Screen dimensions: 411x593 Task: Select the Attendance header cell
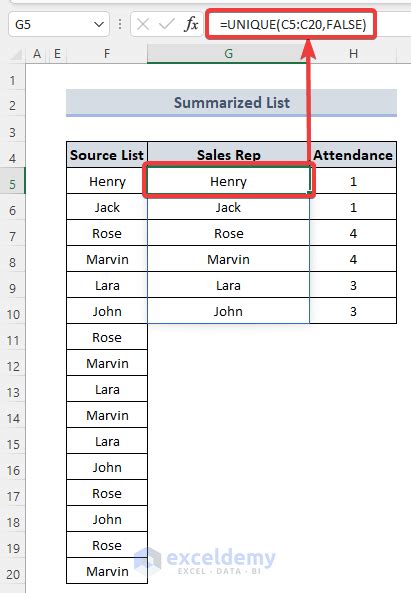tap(353, 155)
